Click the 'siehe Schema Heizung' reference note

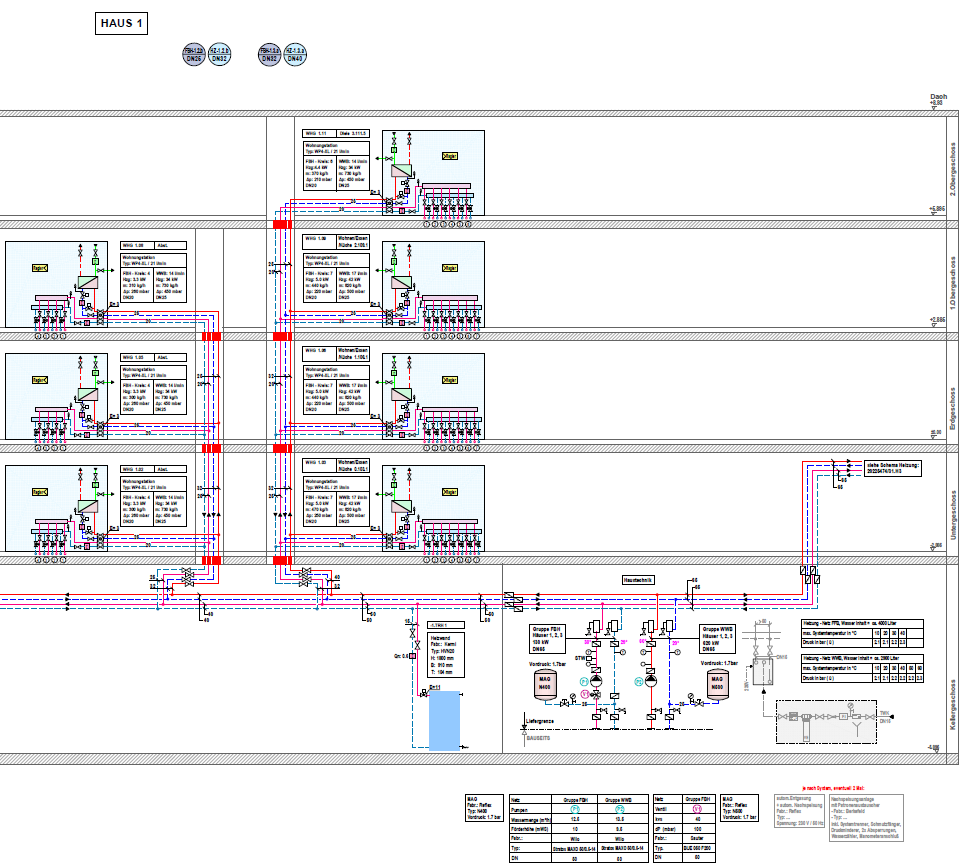892,470
